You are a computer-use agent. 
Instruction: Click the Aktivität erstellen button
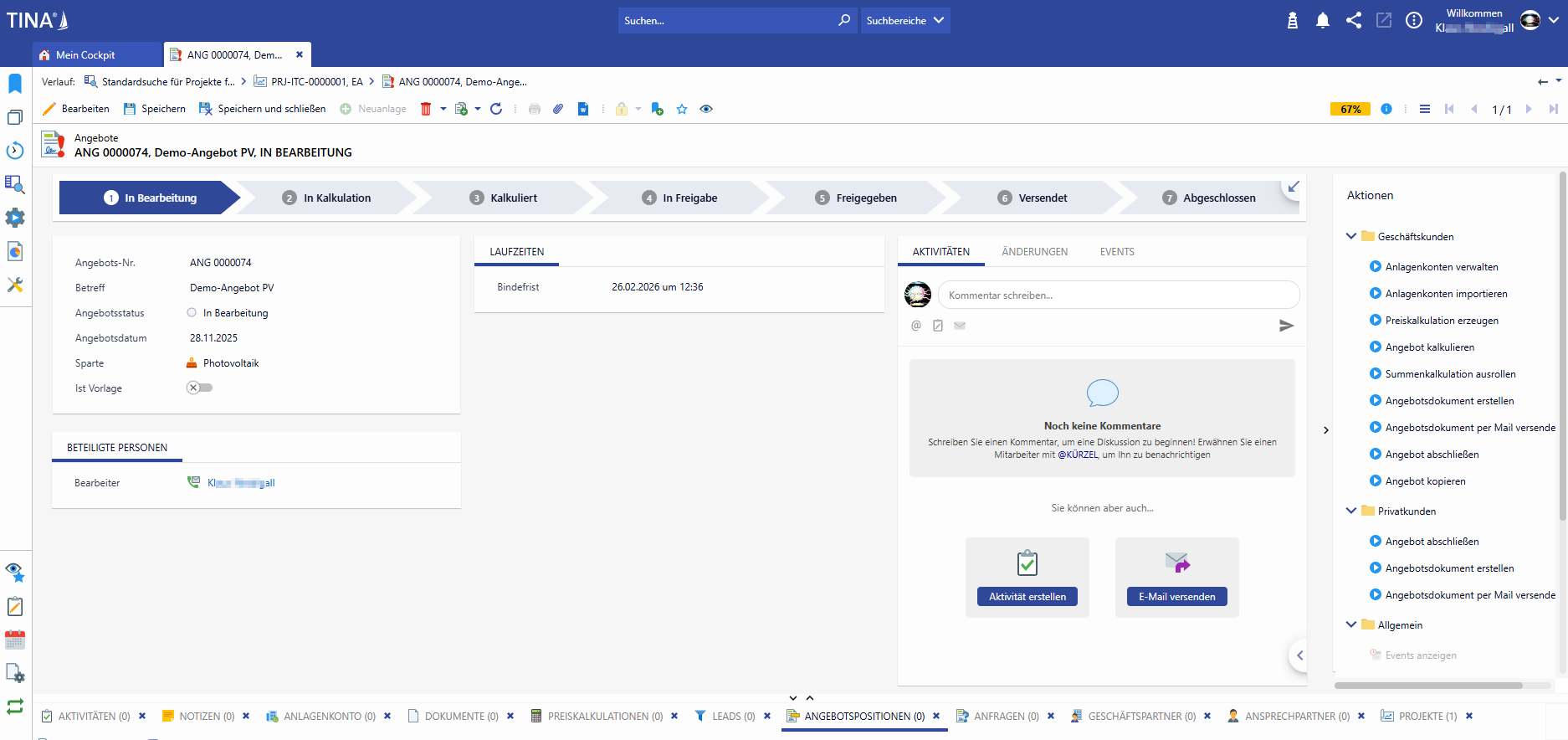[x=1027, y=597]
